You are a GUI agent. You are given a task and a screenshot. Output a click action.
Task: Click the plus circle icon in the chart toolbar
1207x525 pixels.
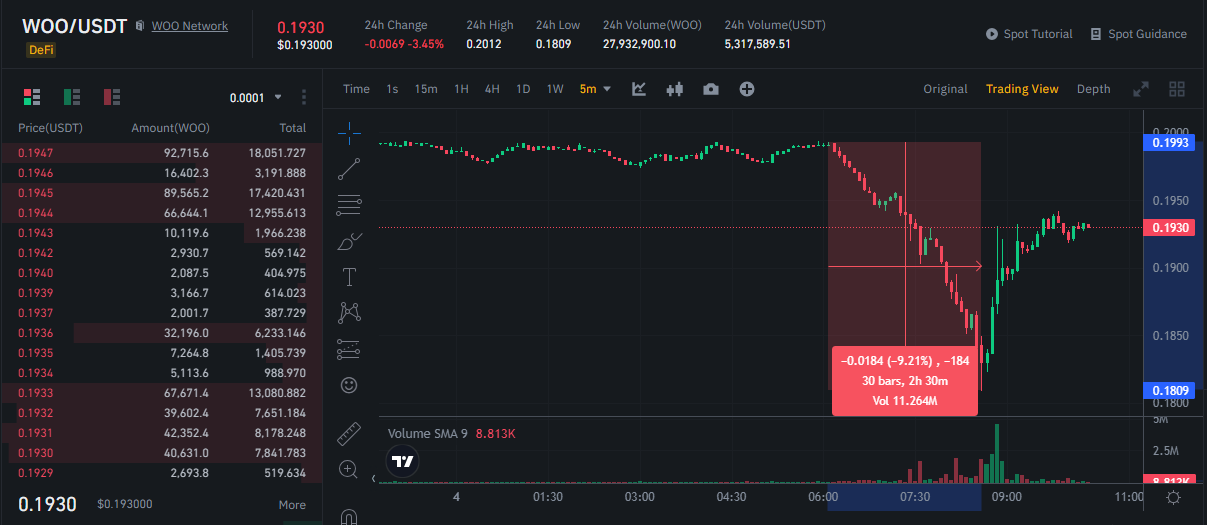747,89
